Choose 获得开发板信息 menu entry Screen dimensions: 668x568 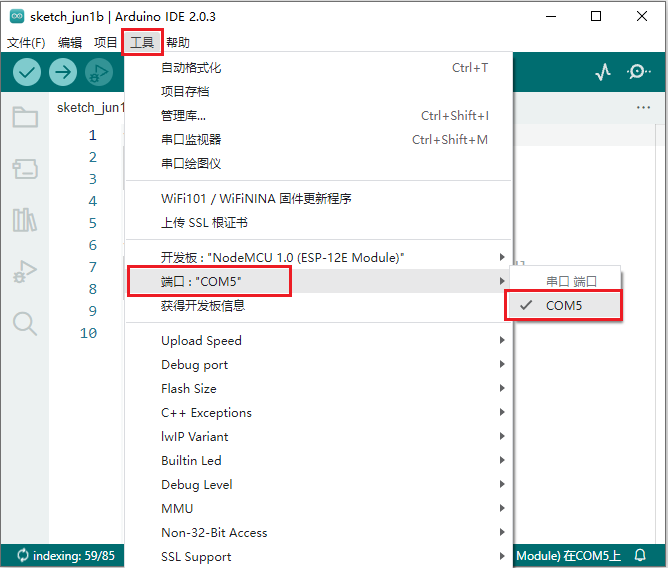click(x=319, y=305)
